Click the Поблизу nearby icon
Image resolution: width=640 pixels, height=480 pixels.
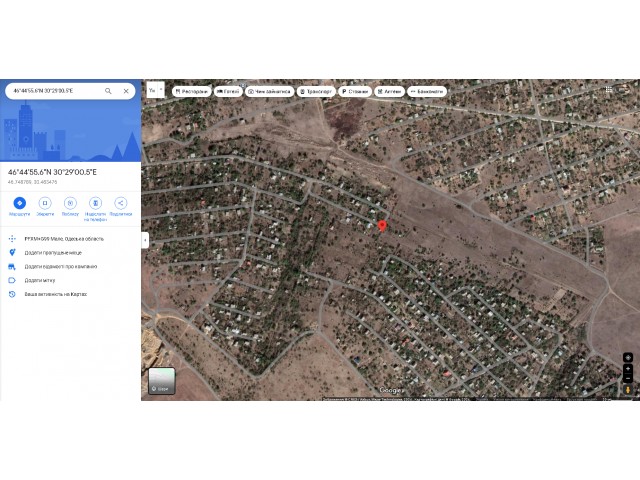[x=70, y=203]
